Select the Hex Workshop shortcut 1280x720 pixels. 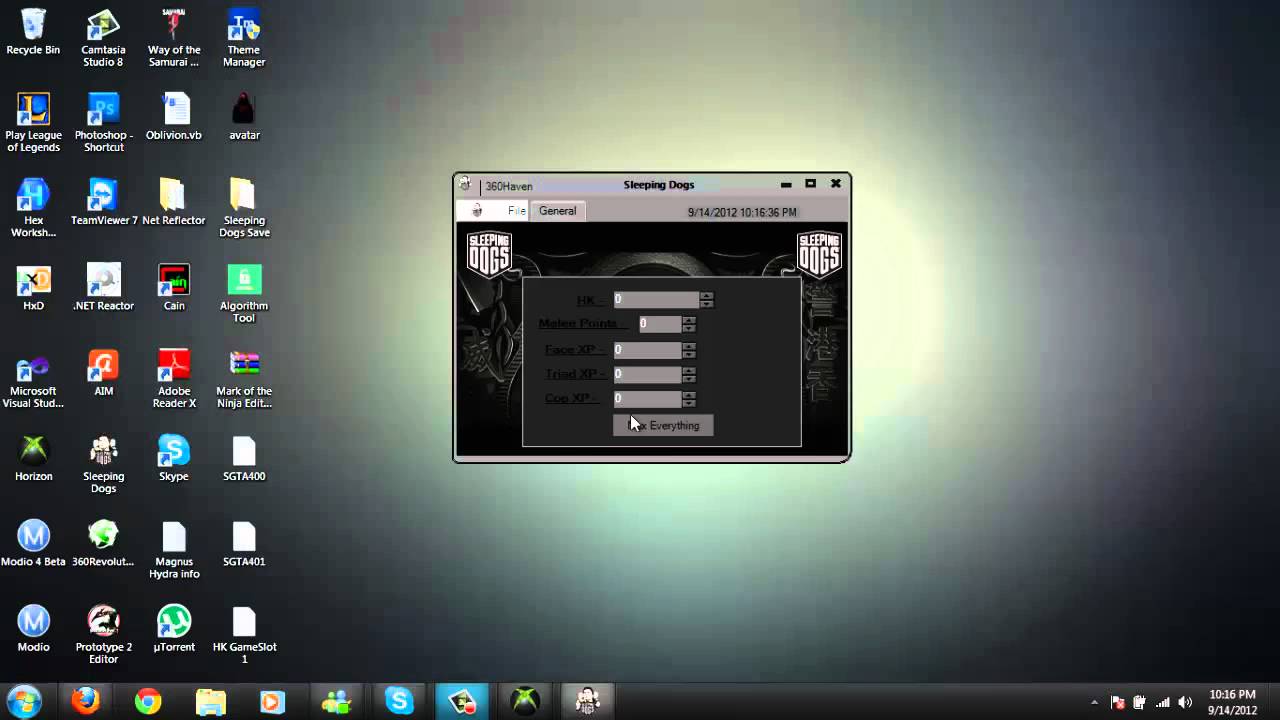pos(33,208)
